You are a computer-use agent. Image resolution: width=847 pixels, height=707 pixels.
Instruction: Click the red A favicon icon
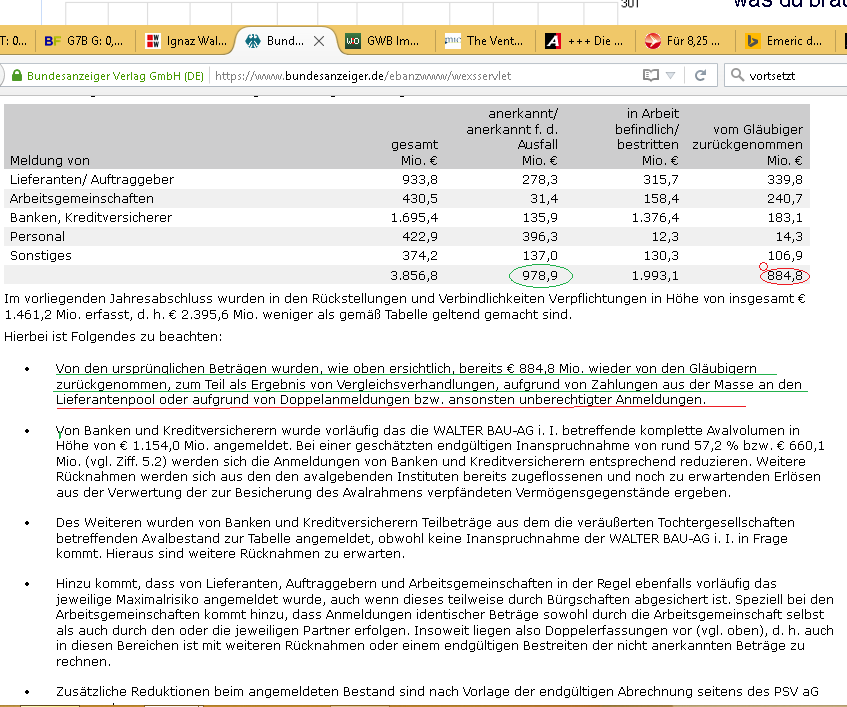(x=553, y=41)
